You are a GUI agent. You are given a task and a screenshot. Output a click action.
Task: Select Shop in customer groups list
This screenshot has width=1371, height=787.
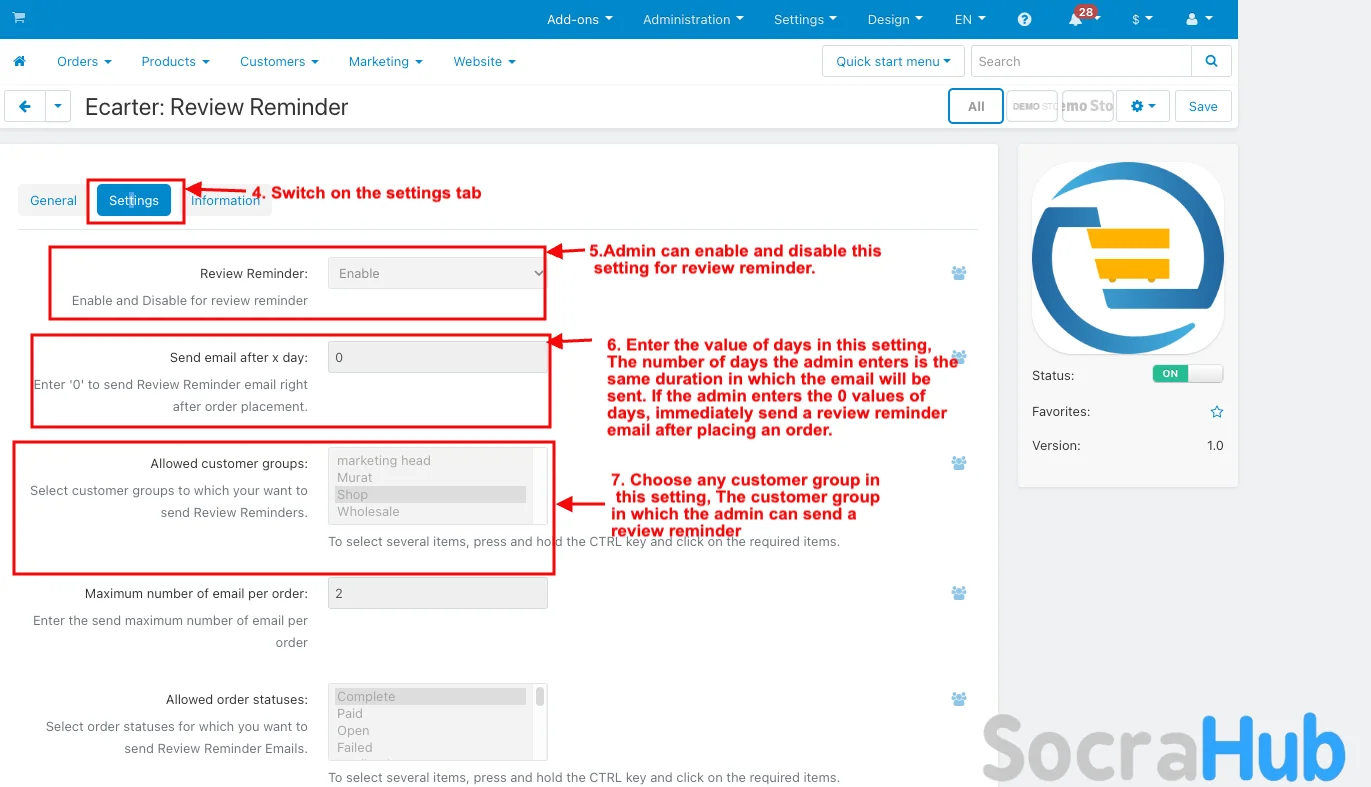pyautogui.click(x=430, y=495)
